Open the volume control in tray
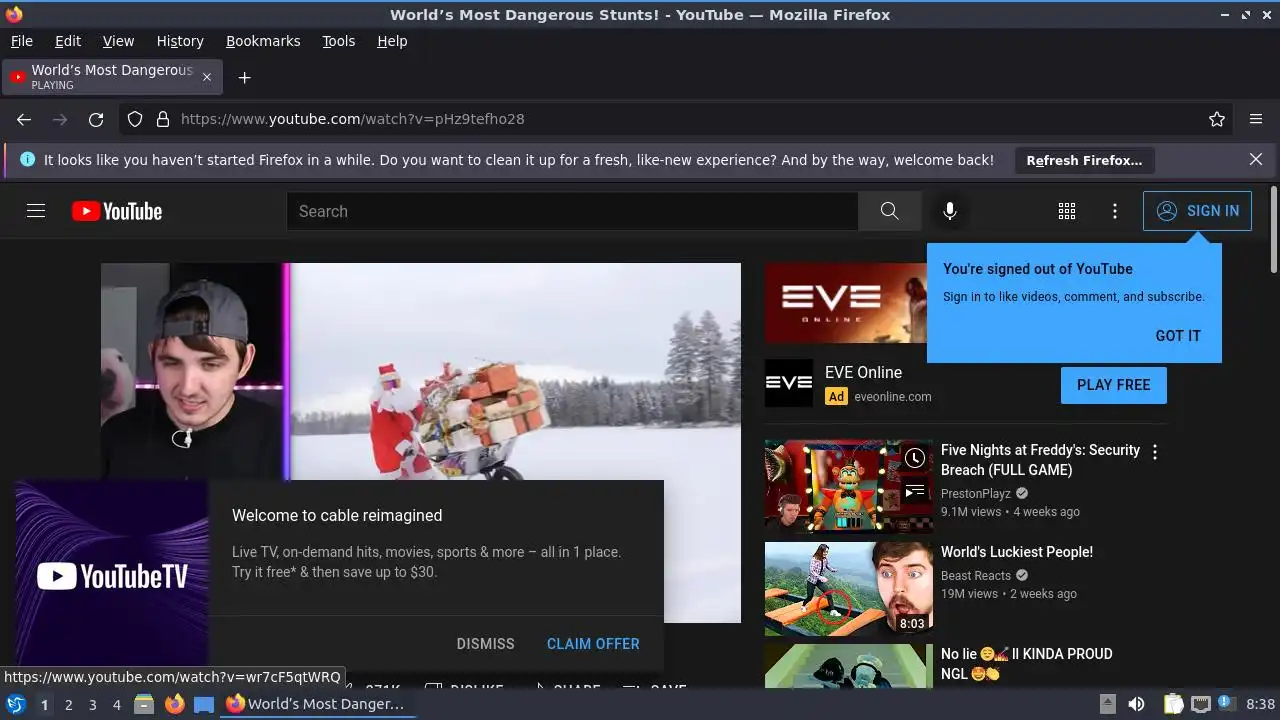The image size is (1280, 720). click(x=1136, y=704)
